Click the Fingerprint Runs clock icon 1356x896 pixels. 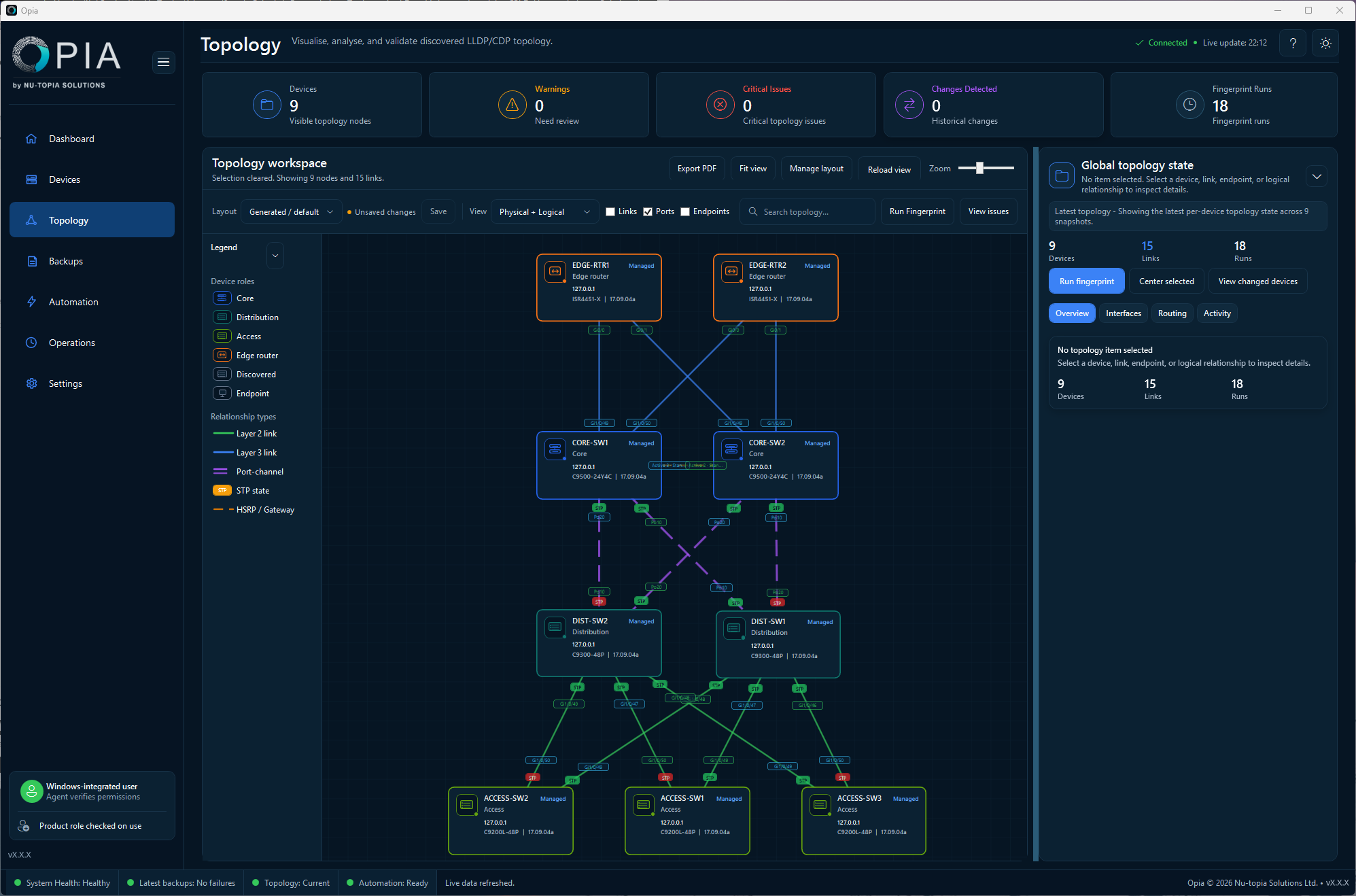point(1190,105)
